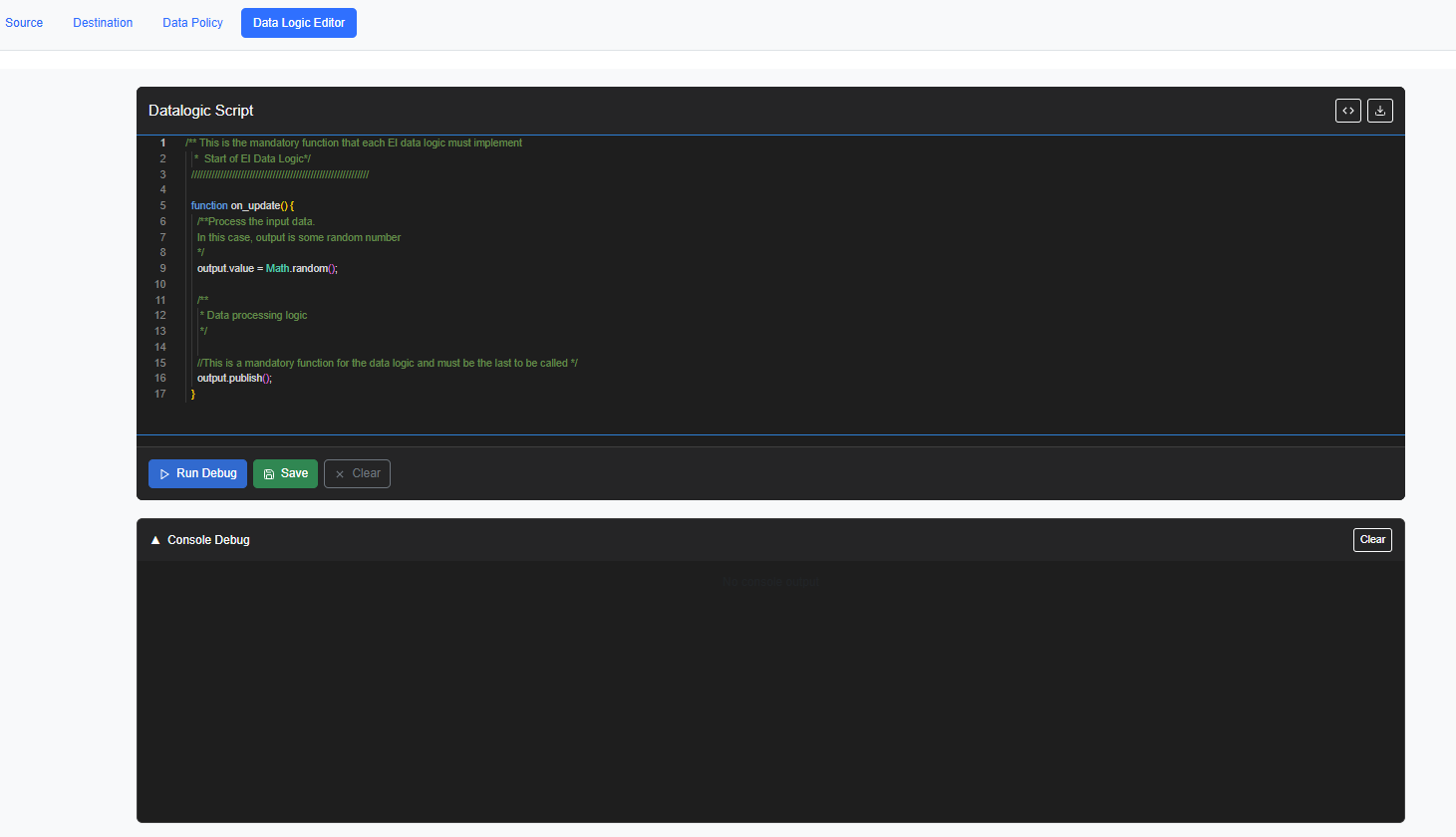The image size is (1456, 837).
Task: Click line number 12 in the gutter
Action: coord(160,316)
